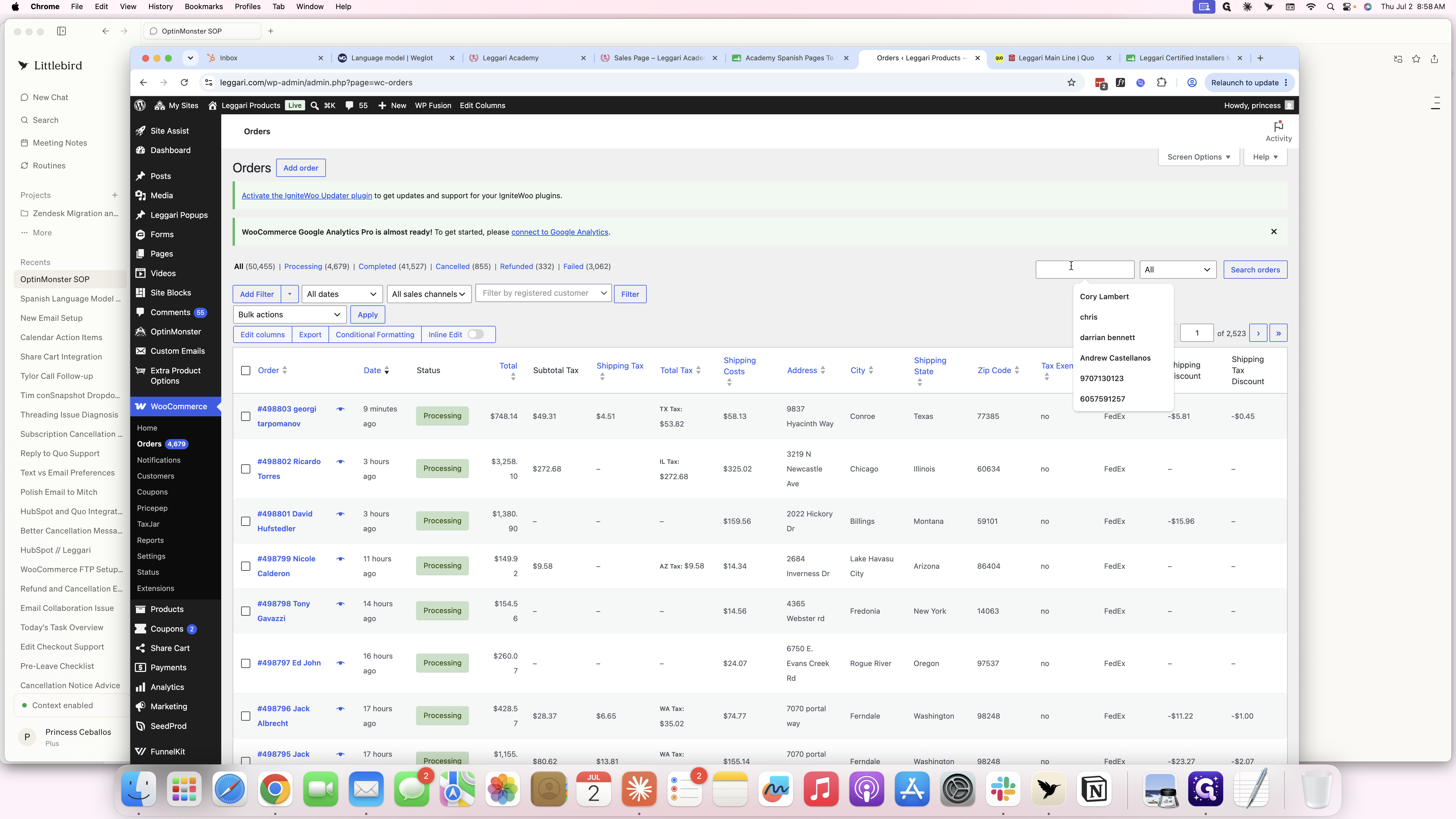Filter orders by Refunded status link
The height and width of the screenshot is (819, 1456).
coord(516,266)
